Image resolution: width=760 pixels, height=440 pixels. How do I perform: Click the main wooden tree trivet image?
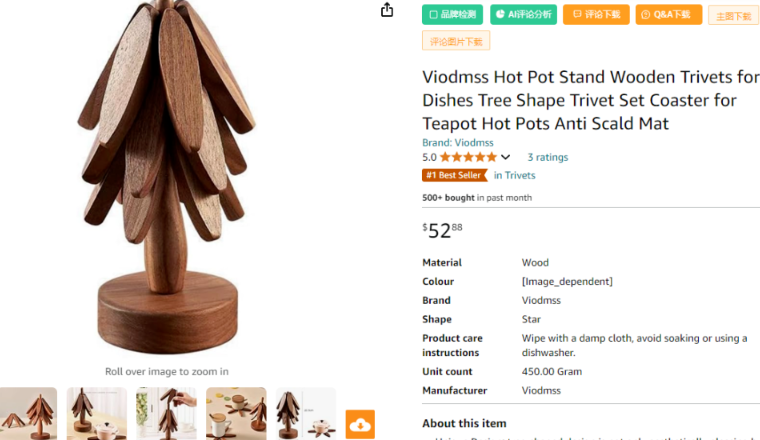tap(166, 180)
